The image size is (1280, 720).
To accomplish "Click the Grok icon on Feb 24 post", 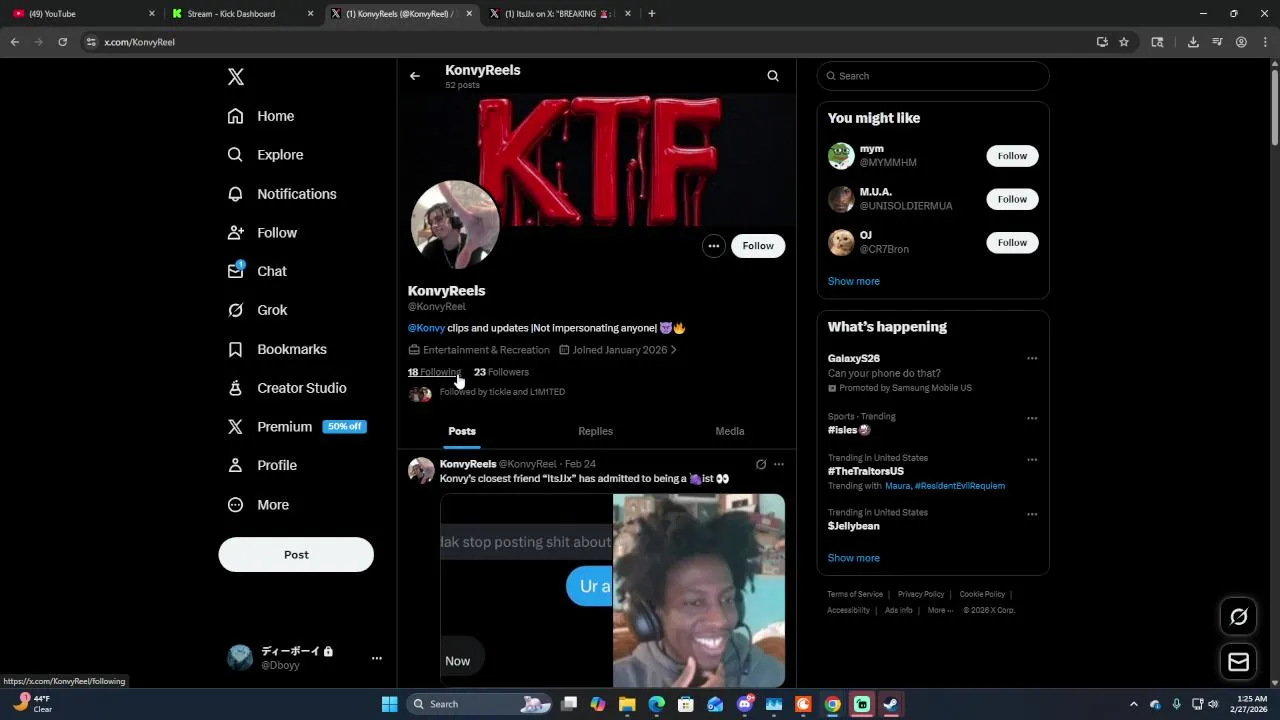I will [761, 464].
